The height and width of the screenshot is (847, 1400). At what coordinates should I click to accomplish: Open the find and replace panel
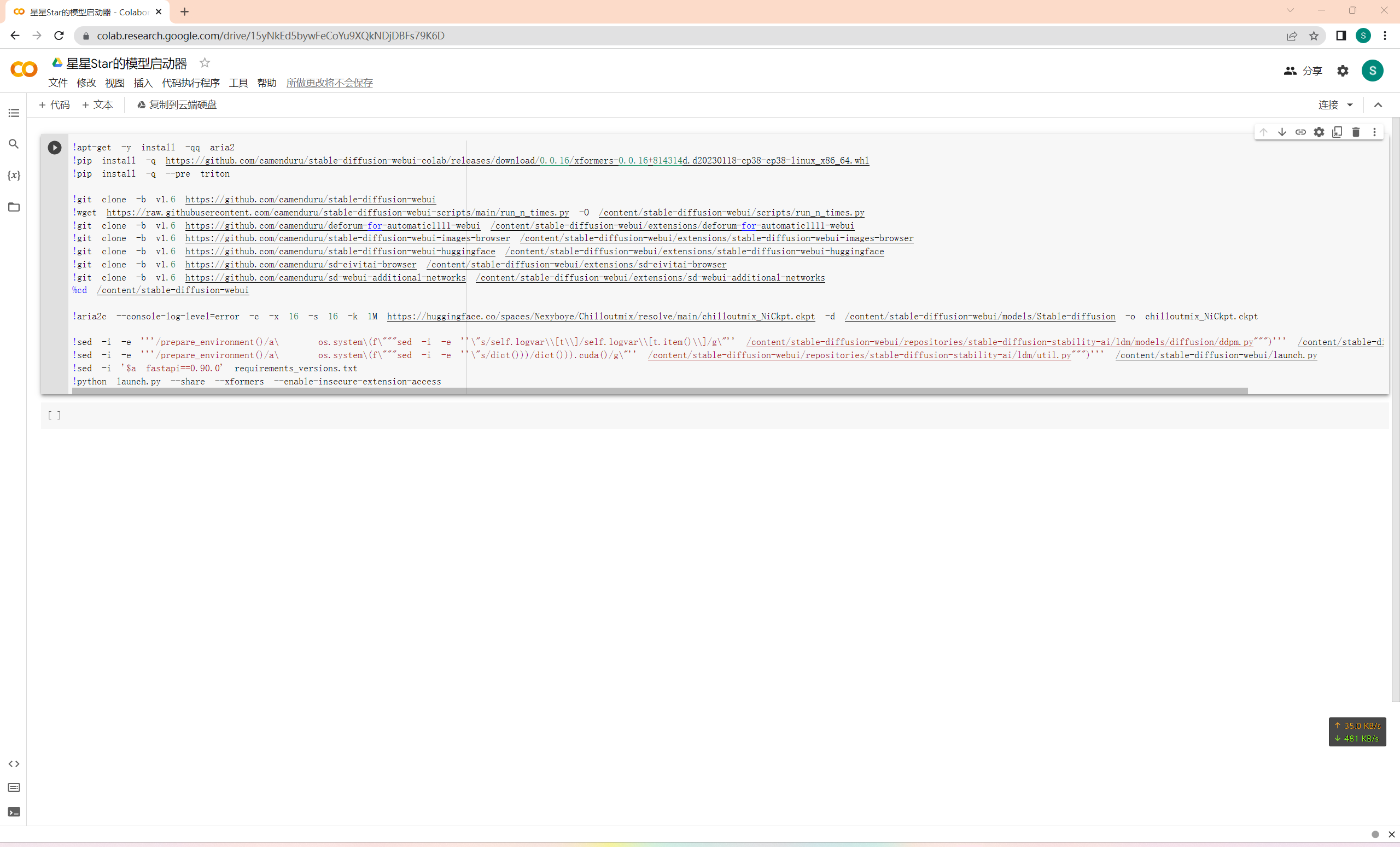(x=14, y=144)
